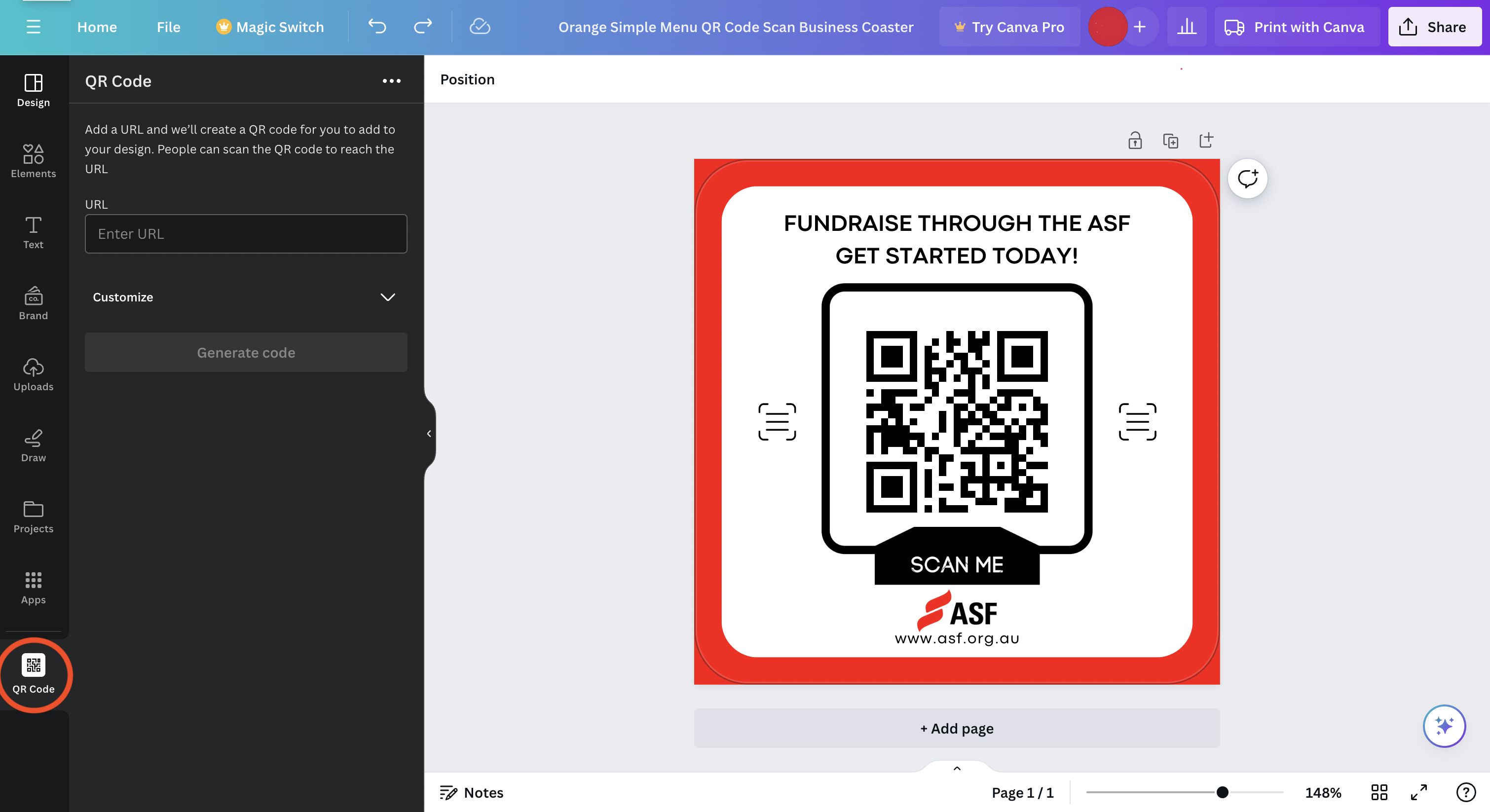Select the left scan graphic on design
The height and width of the screenshot is (812, 1490).
coord(777,422)
